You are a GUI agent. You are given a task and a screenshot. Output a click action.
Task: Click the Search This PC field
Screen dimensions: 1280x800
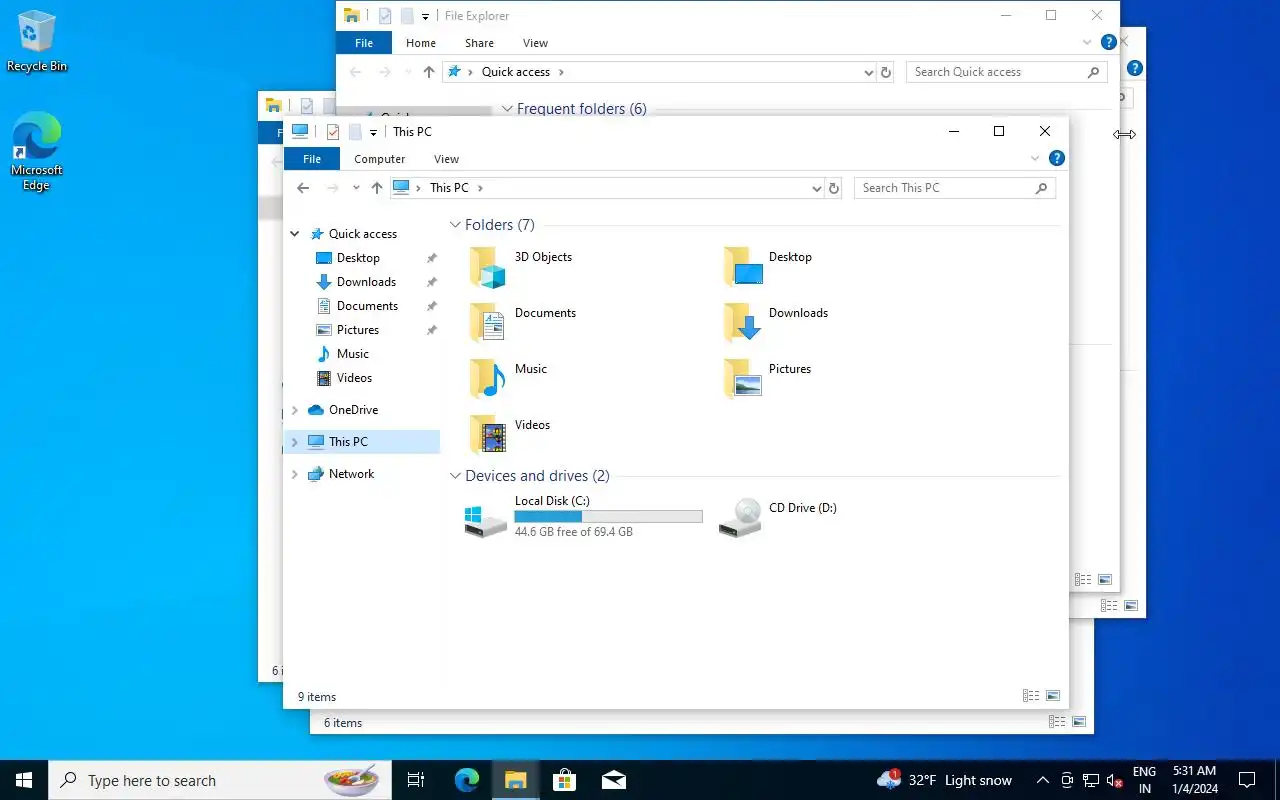954,188
